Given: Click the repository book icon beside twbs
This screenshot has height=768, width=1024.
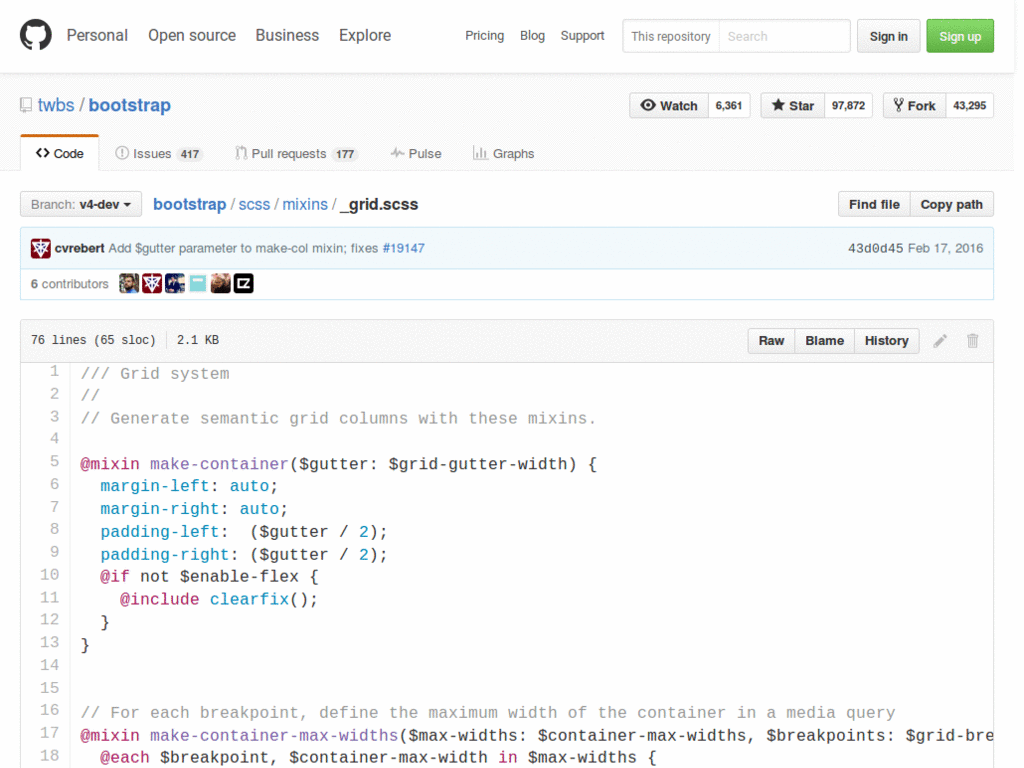Looking at the screenshot, I should 26,105.
